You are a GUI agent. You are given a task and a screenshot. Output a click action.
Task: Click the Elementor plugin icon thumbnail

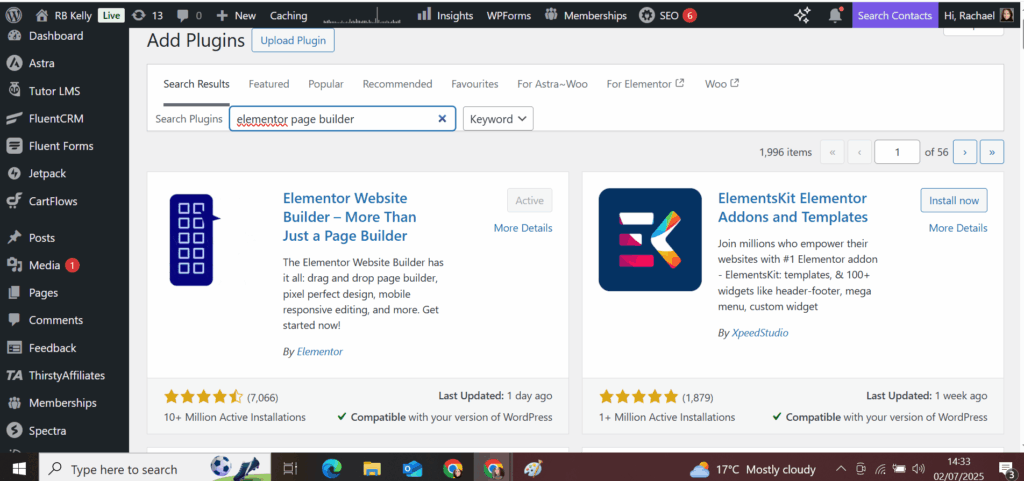coord(195,240)
